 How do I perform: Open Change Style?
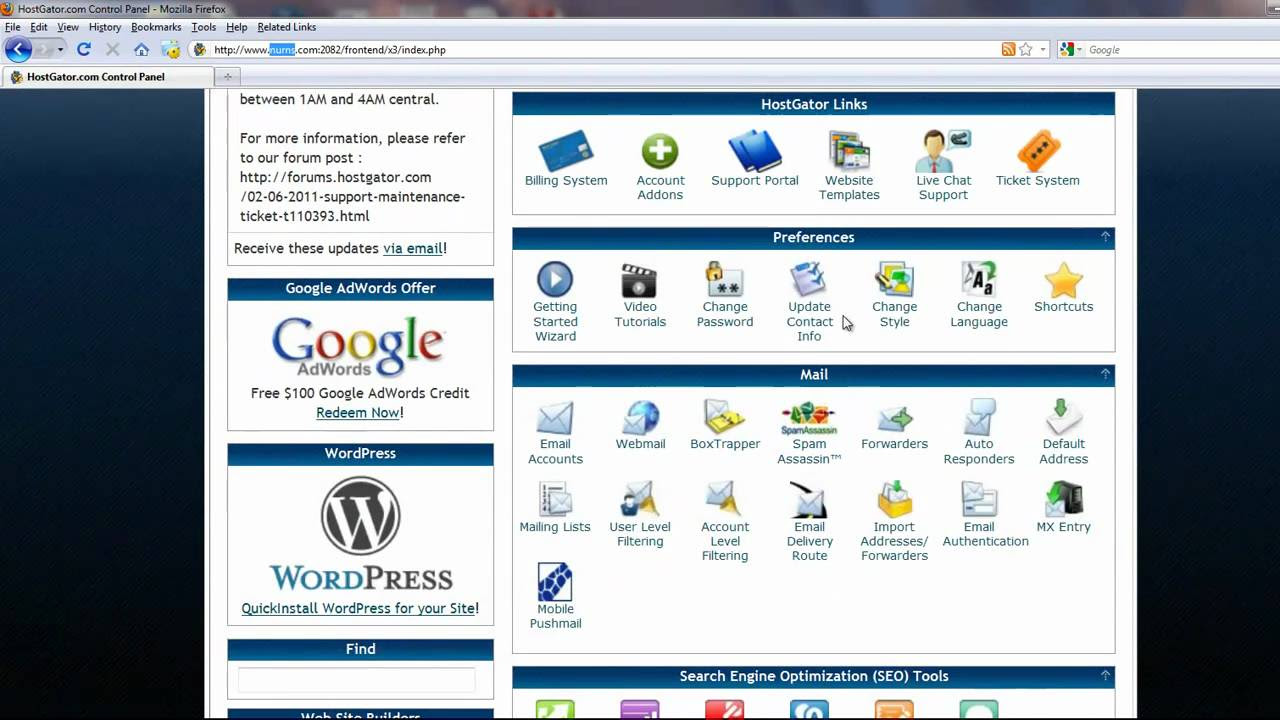(x=894, y=295)
